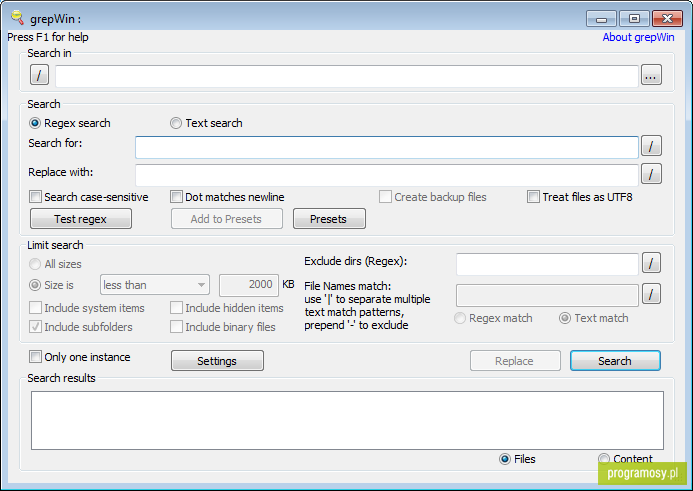Viewport: 693px width, 491px height.
Task: Click the Exclude dirs (Regex) input field
Action: pyautogui.click(x=547, y=264)
